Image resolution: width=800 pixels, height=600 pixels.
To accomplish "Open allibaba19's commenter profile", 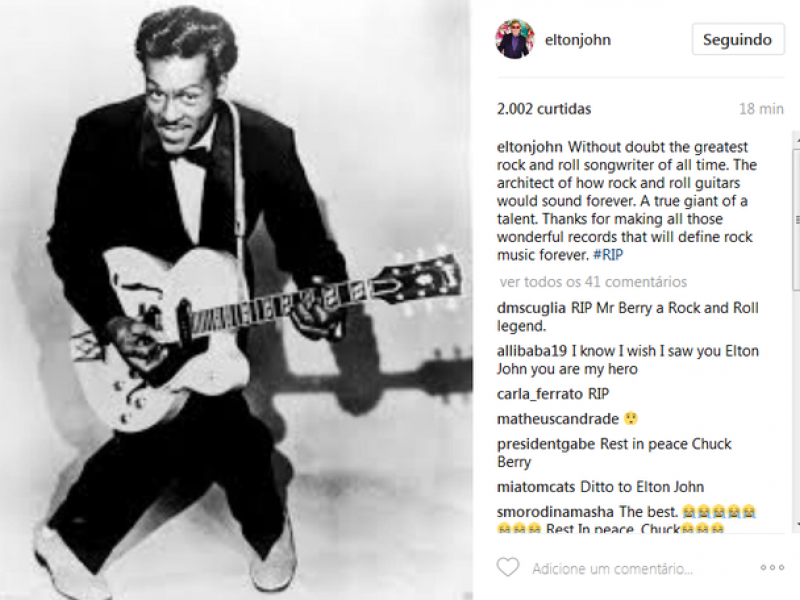I will point(532,351).
